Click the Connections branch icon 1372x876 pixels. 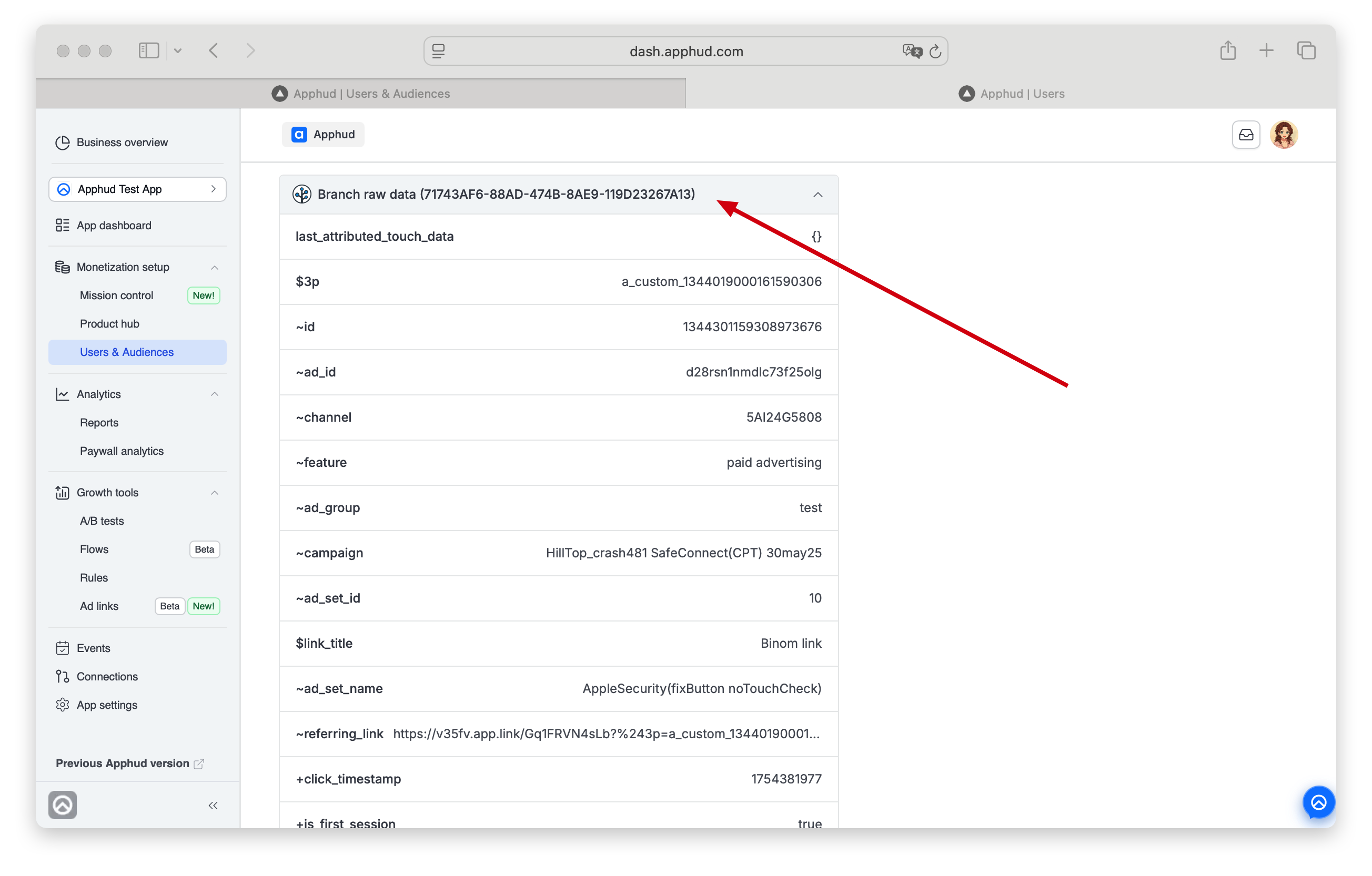click(62, 677)
